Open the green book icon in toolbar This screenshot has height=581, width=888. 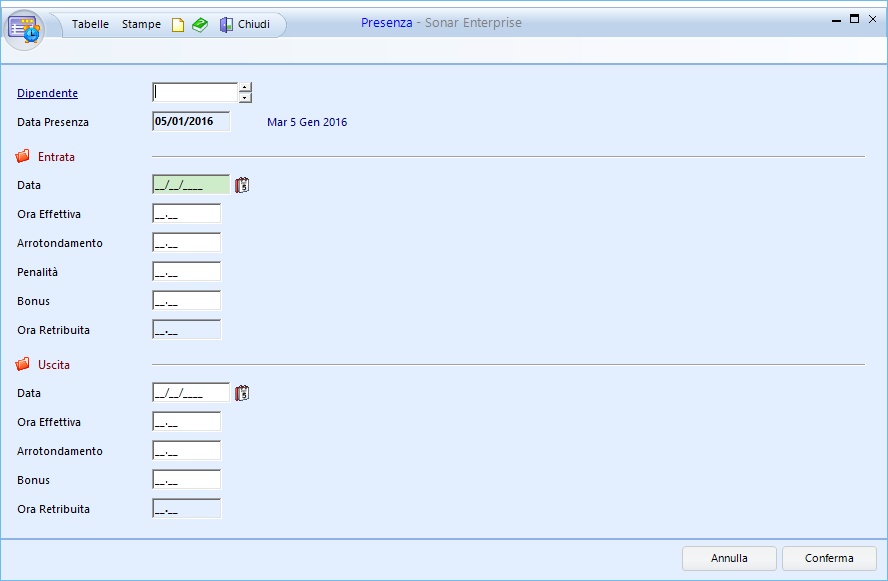click(x=200, y=25)
